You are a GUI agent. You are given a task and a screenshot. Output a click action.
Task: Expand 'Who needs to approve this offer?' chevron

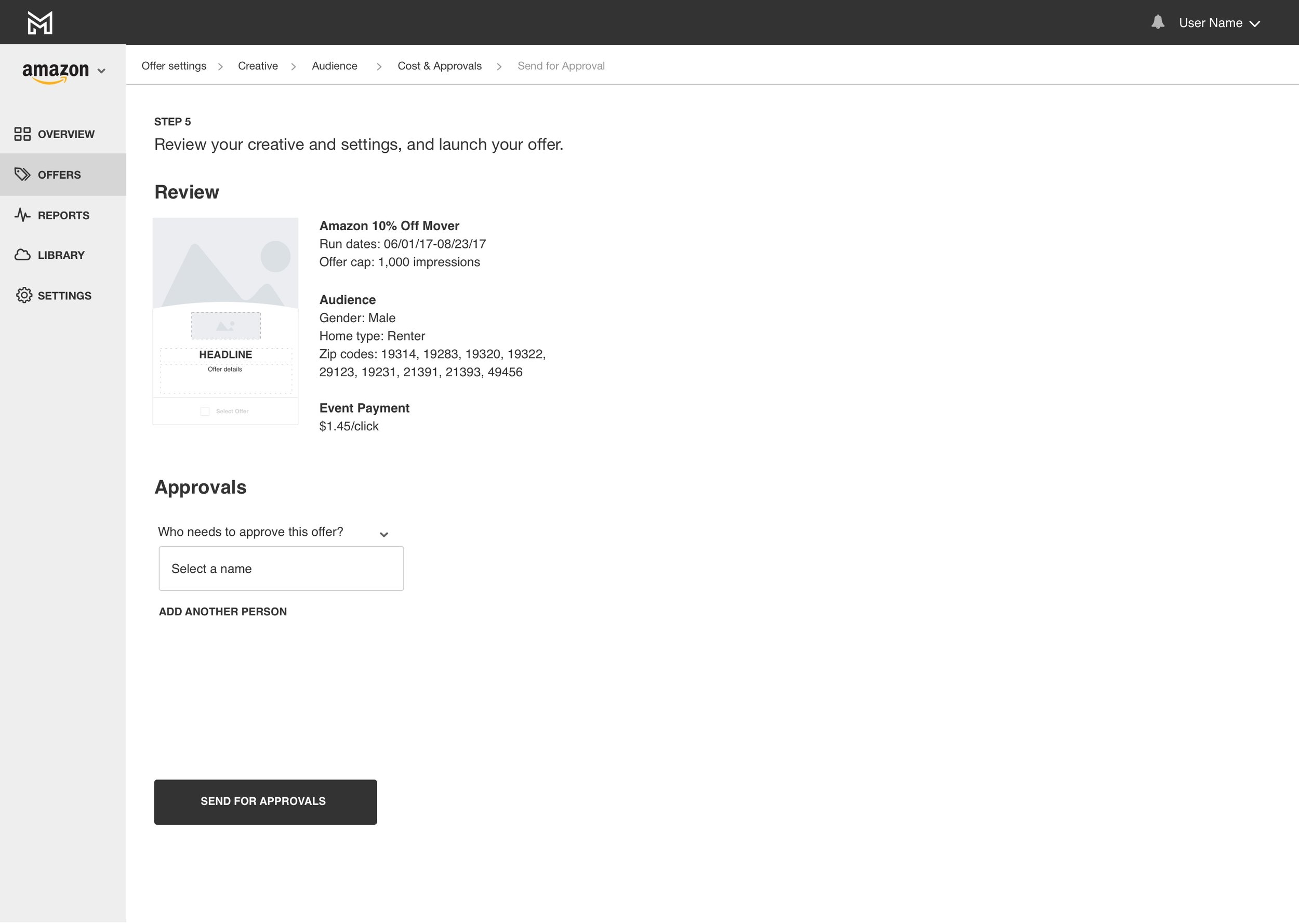pyautogui.click(x=384, y=534)
